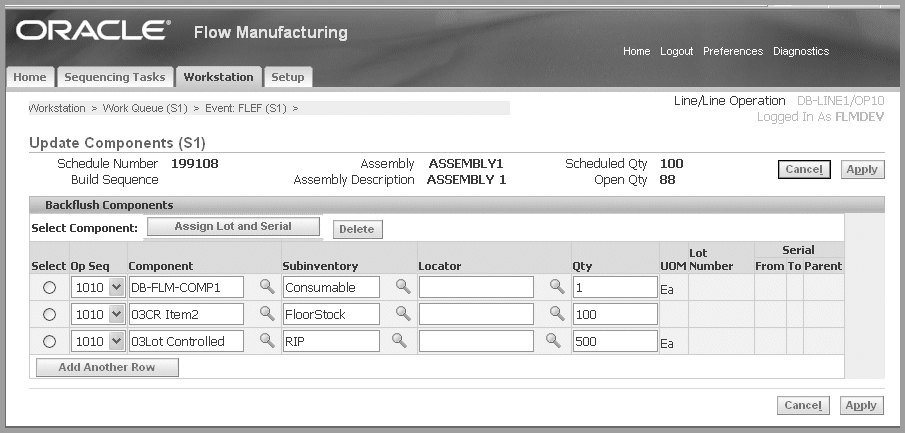Screen dimensions: 905x433
Task: Click the empty locator field for DB-FLM-COMP1
Action: pyautogui.click(x=476, y=287)
